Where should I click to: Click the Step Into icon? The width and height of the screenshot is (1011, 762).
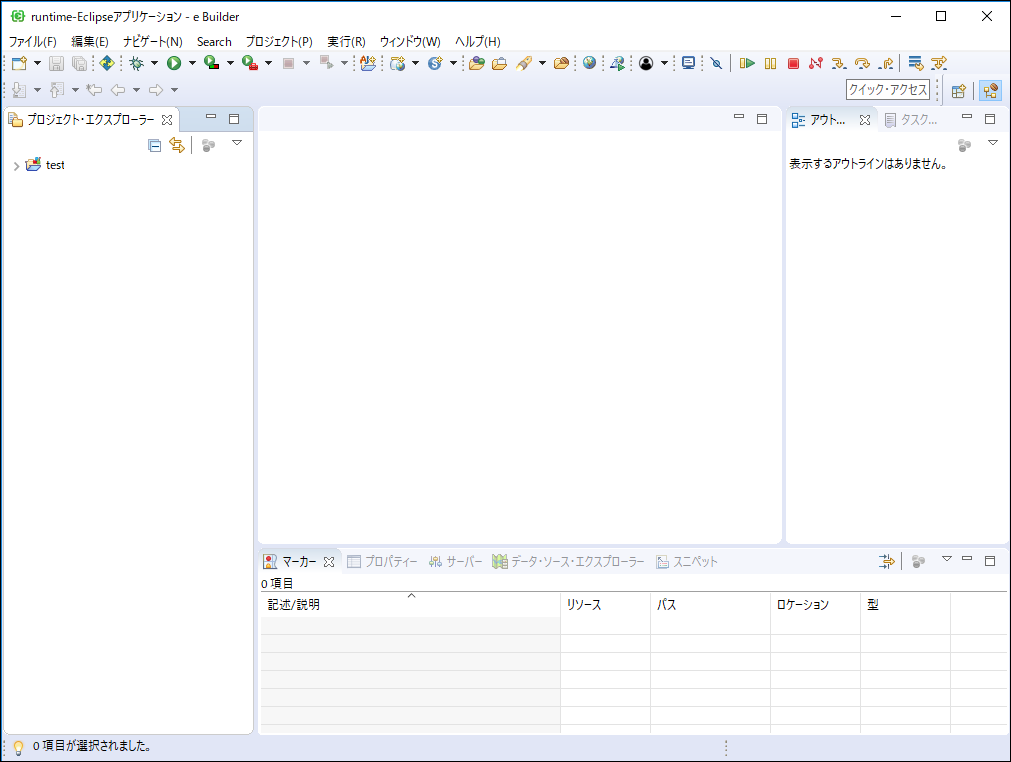point(839,63)
